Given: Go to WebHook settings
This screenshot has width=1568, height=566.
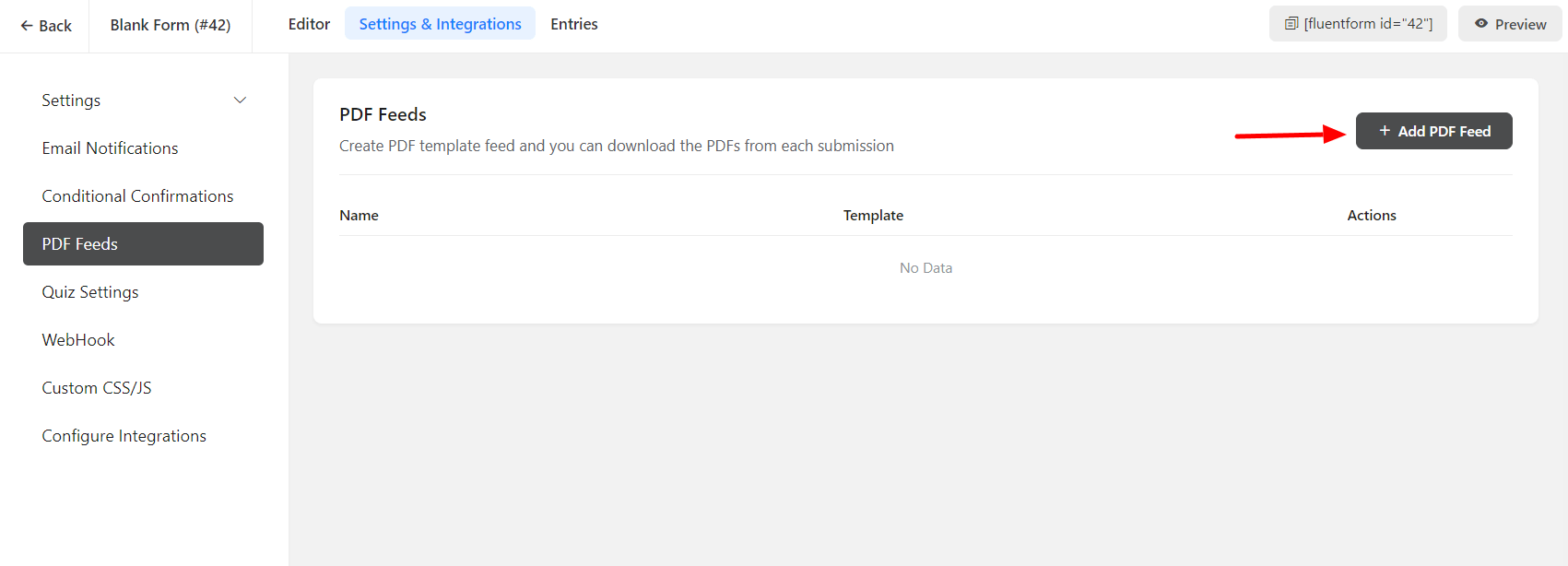Looking at the screenshot, I should click(x=78, y=340).
